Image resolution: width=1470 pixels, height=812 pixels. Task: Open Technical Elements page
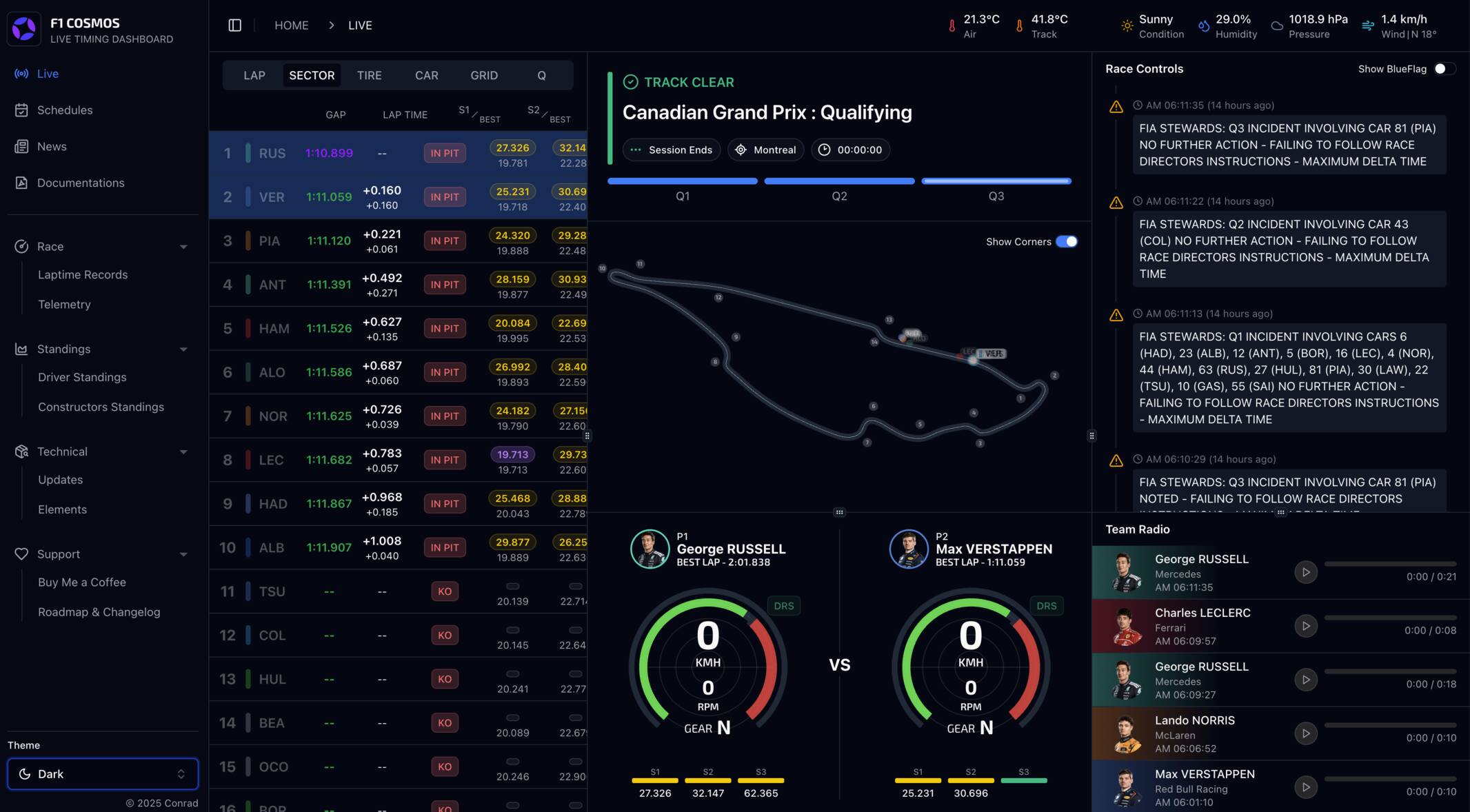63,510
